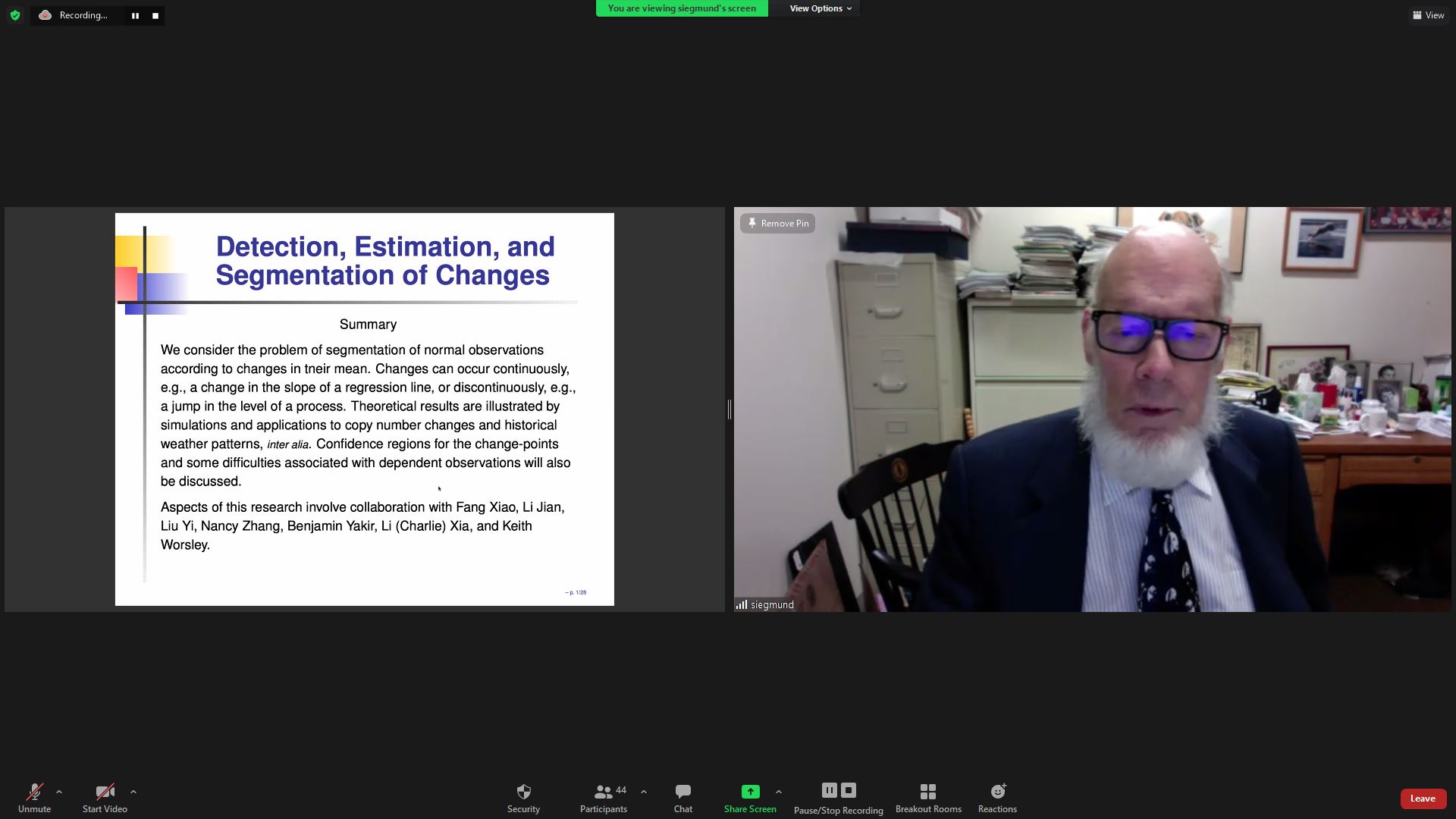The height and width of the screenshot is (819, 1456).
Task: Click the pinned siegmund video feed
Action: 1092,409
